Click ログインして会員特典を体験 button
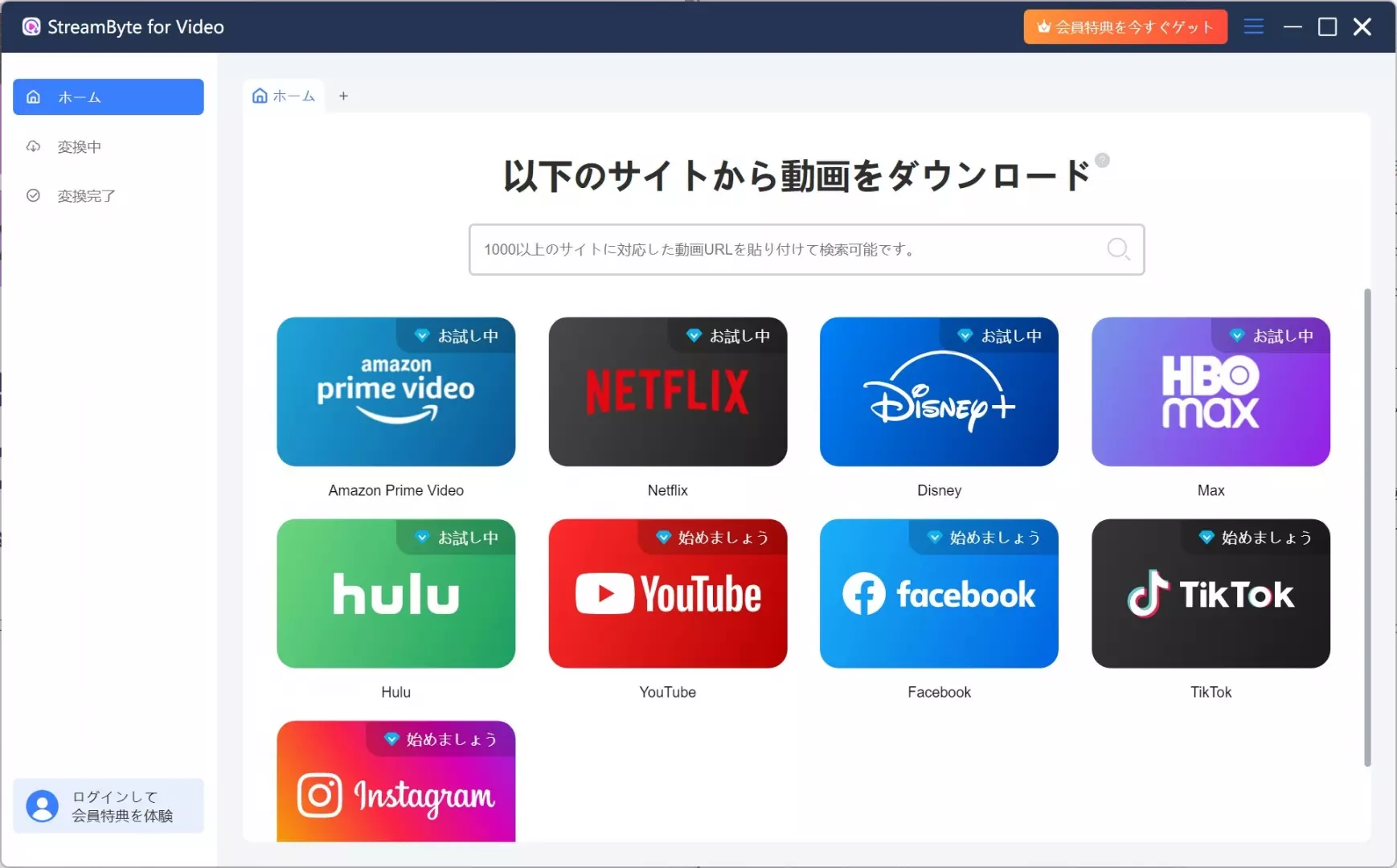The height and width of the screenshot is (868, 1397). 109,805
